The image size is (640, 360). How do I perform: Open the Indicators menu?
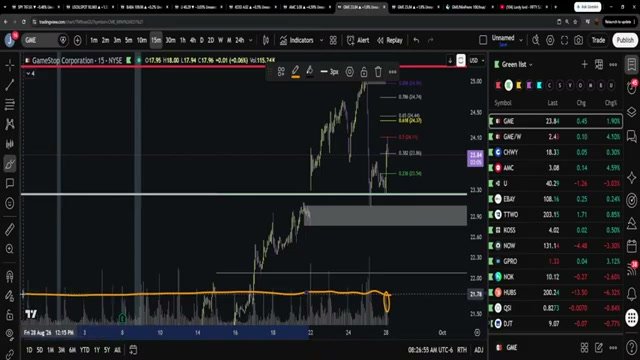click(x=297, y=40)
